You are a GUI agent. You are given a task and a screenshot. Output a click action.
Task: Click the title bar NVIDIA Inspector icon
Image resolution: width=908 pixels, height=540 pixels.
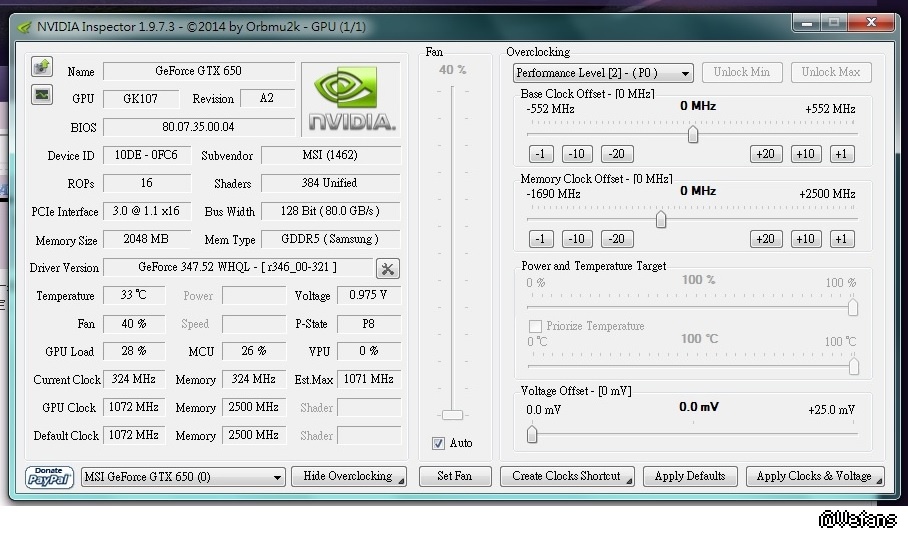coord(24,27)
